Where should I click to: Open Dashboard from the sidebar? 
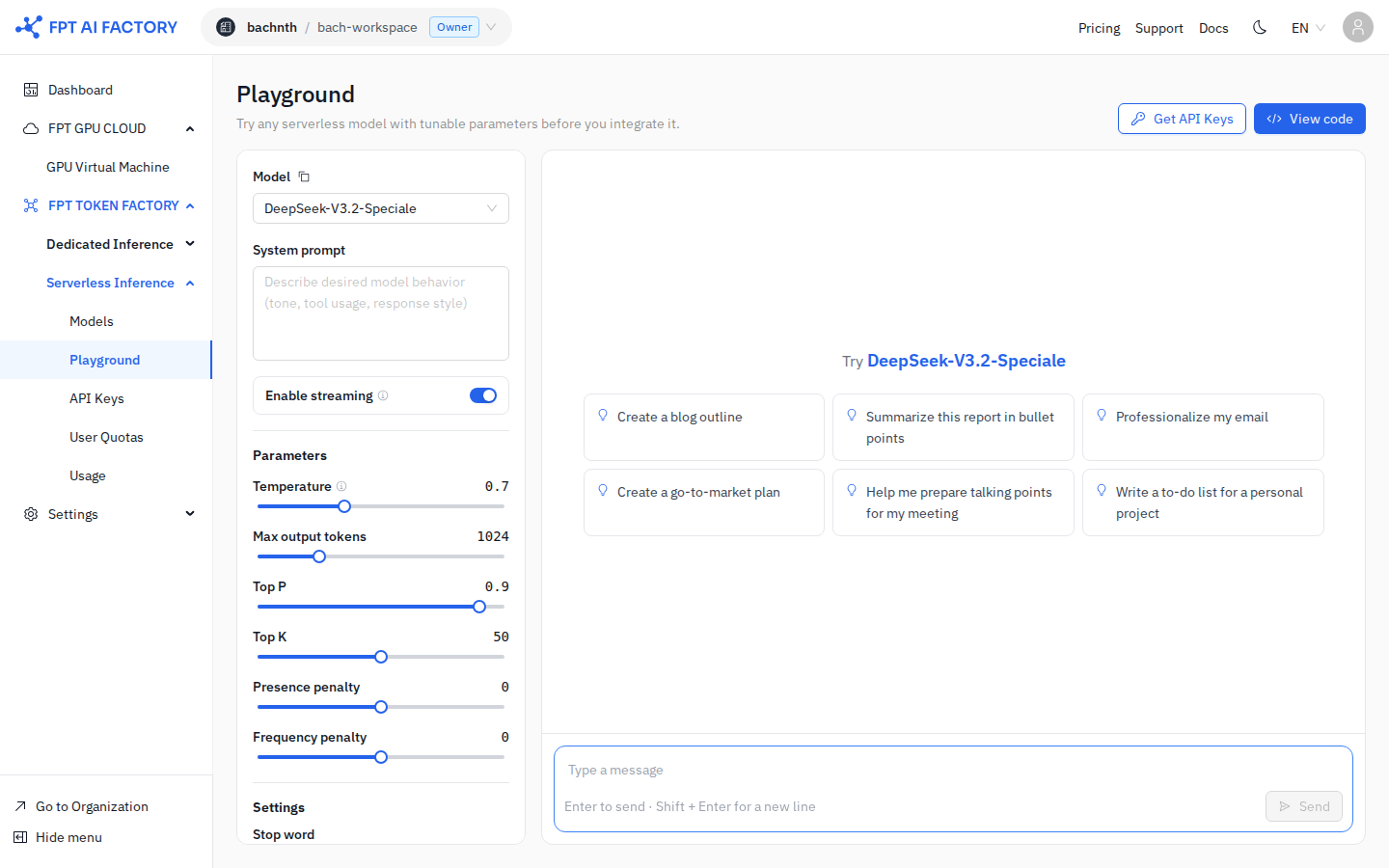106,90
